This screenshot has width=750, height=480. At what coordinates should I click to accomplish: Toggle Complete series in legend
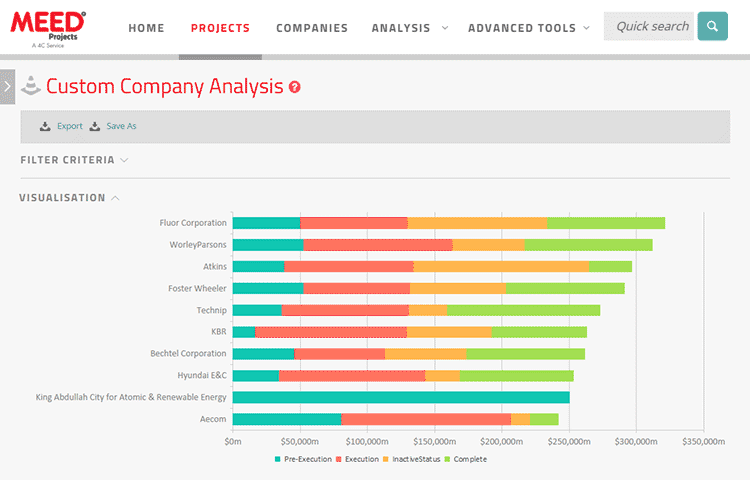pos(468,459)
